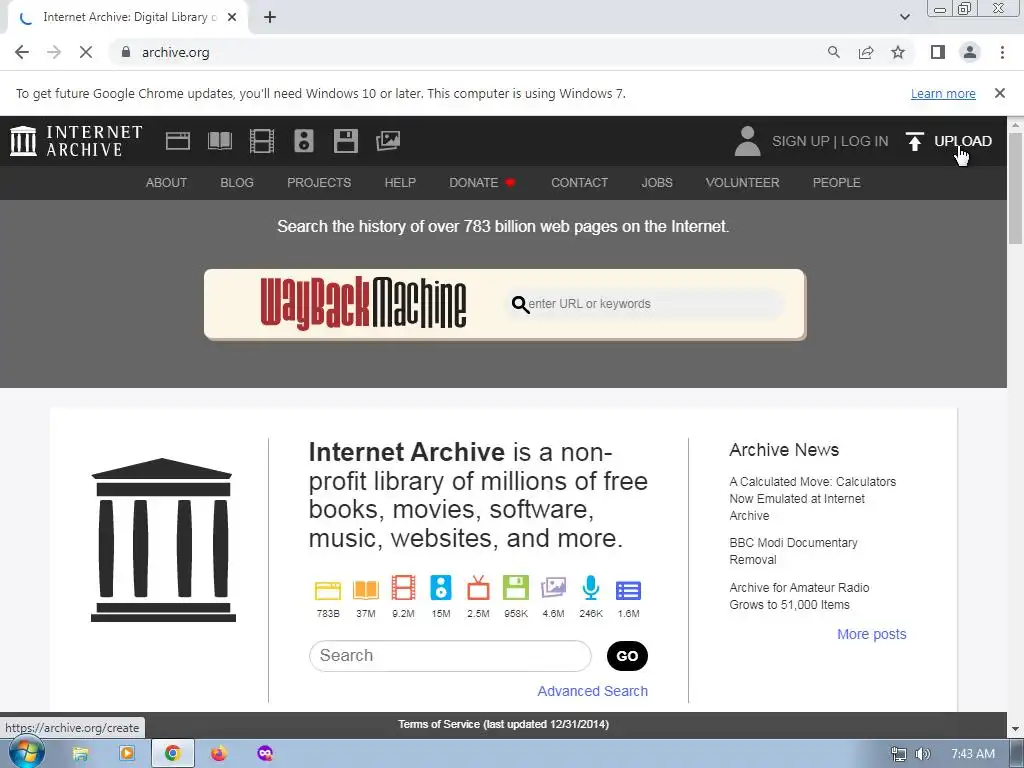Open the PEOPLE menu item
This screenshot has width=1024, height=768.
coord(837,183)
